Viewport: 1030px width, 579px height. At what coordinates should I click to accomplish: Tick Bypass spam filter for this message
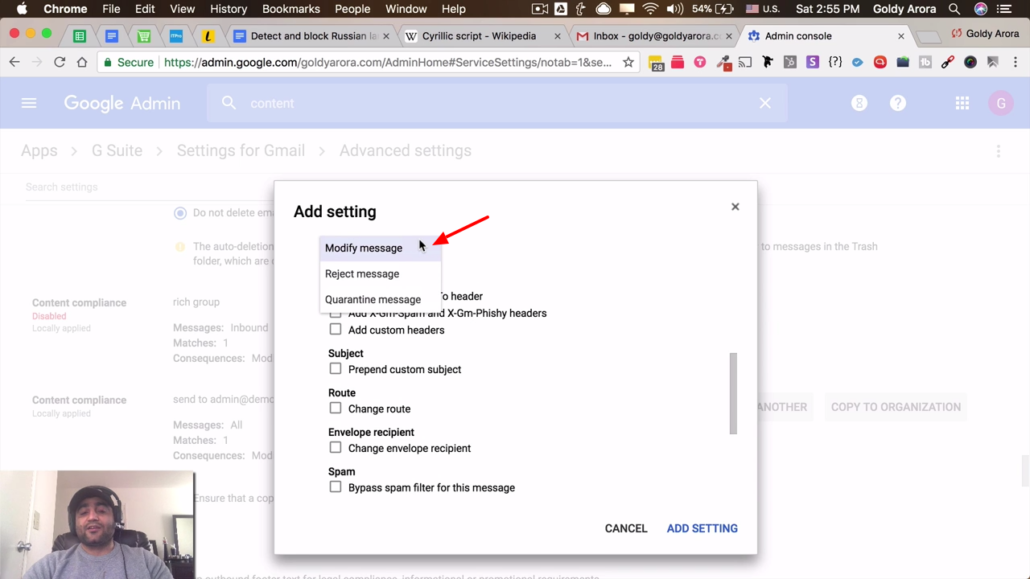pos(335,487)
